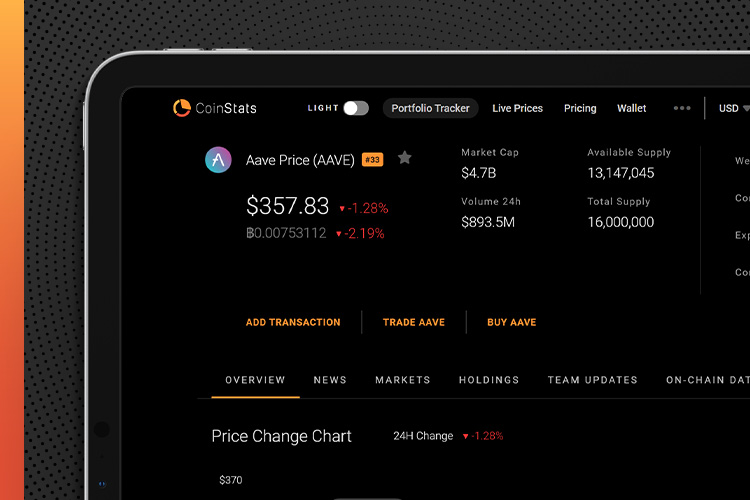The image size is (750, 500).
Task: Open the Pricing page
Action: tap(580, 108)
